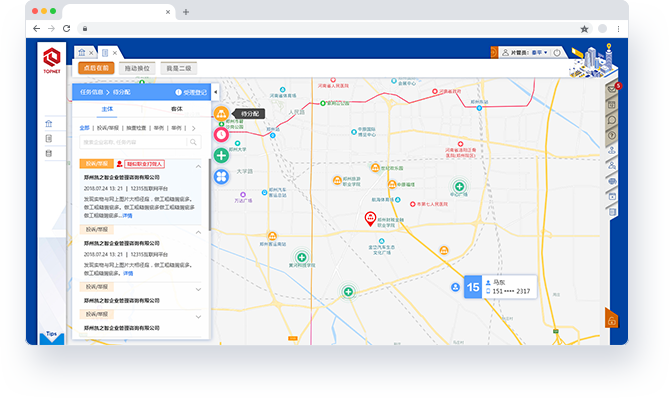The height and width of the screenshot is (398, 670).
Task: Click the blue four-leaf circle button
Action: click(221, 176)
